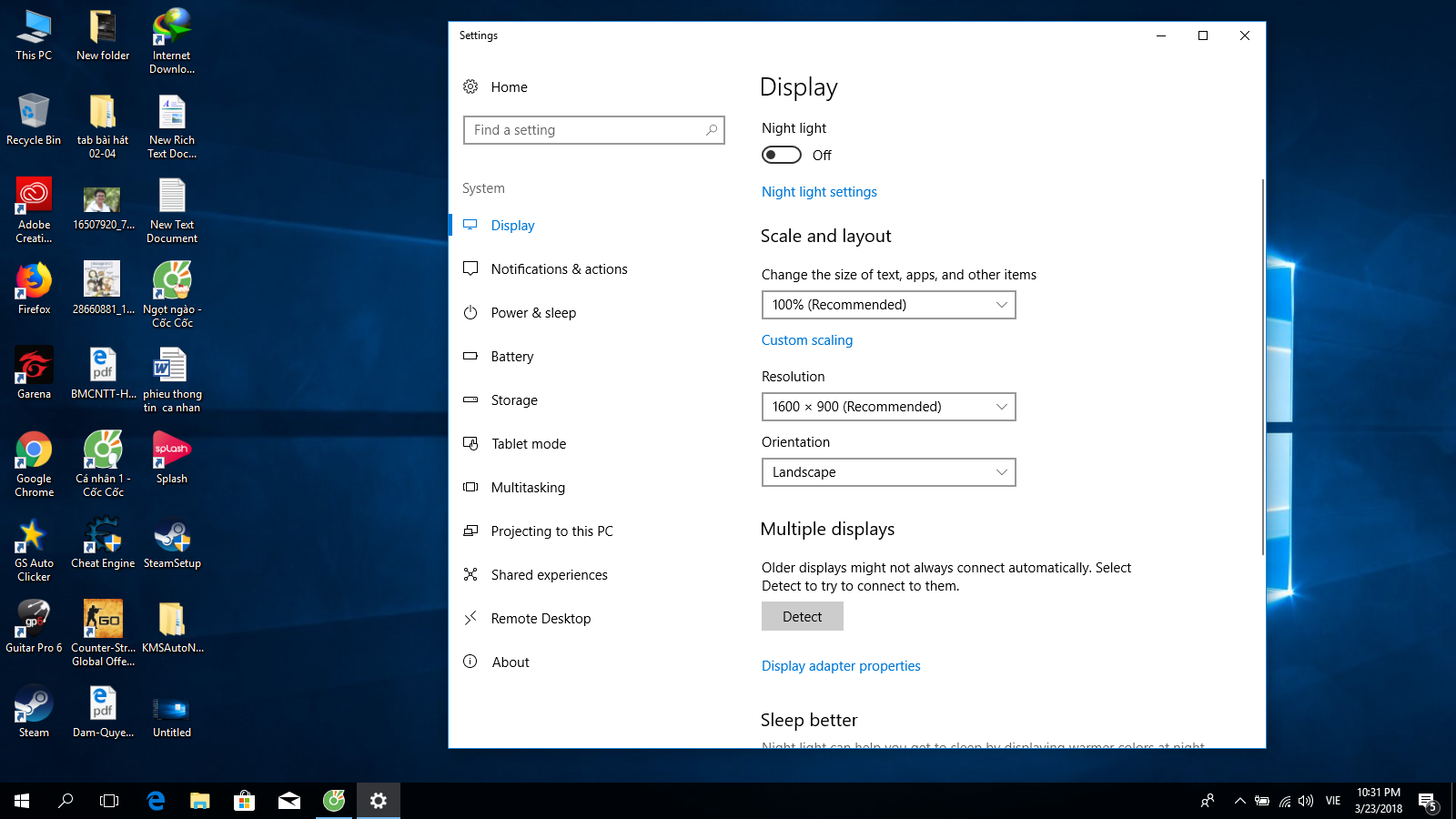Click the Remote Desktop icon
Image resolution: width=1456 pixels, height=819 pixels.
(x=470, y=618)
